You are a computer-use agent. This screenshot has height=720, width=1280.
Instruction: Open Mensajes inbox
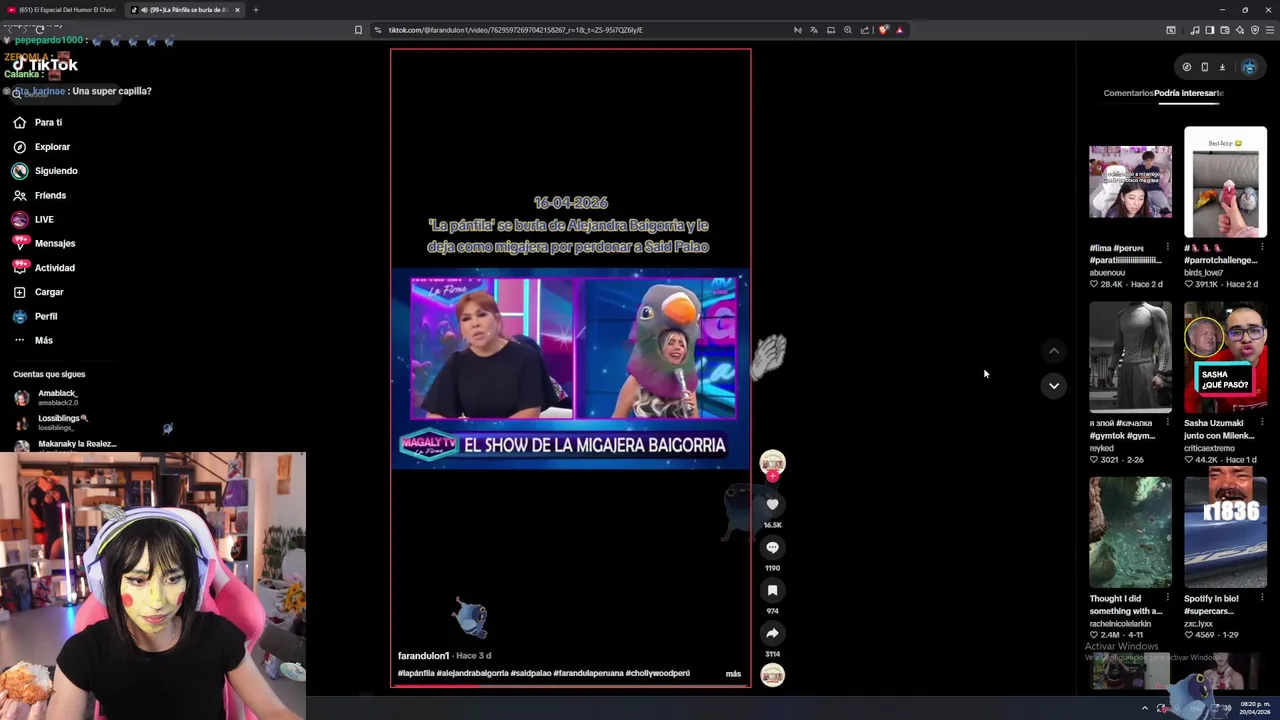click(x=44, y=243)
